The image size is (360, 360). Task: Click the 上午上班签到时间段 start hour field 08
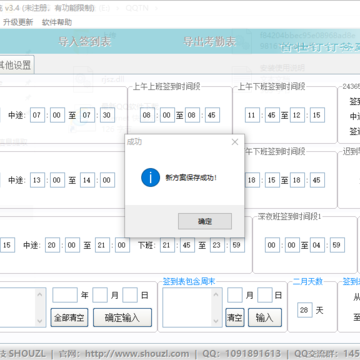point(147,115)
